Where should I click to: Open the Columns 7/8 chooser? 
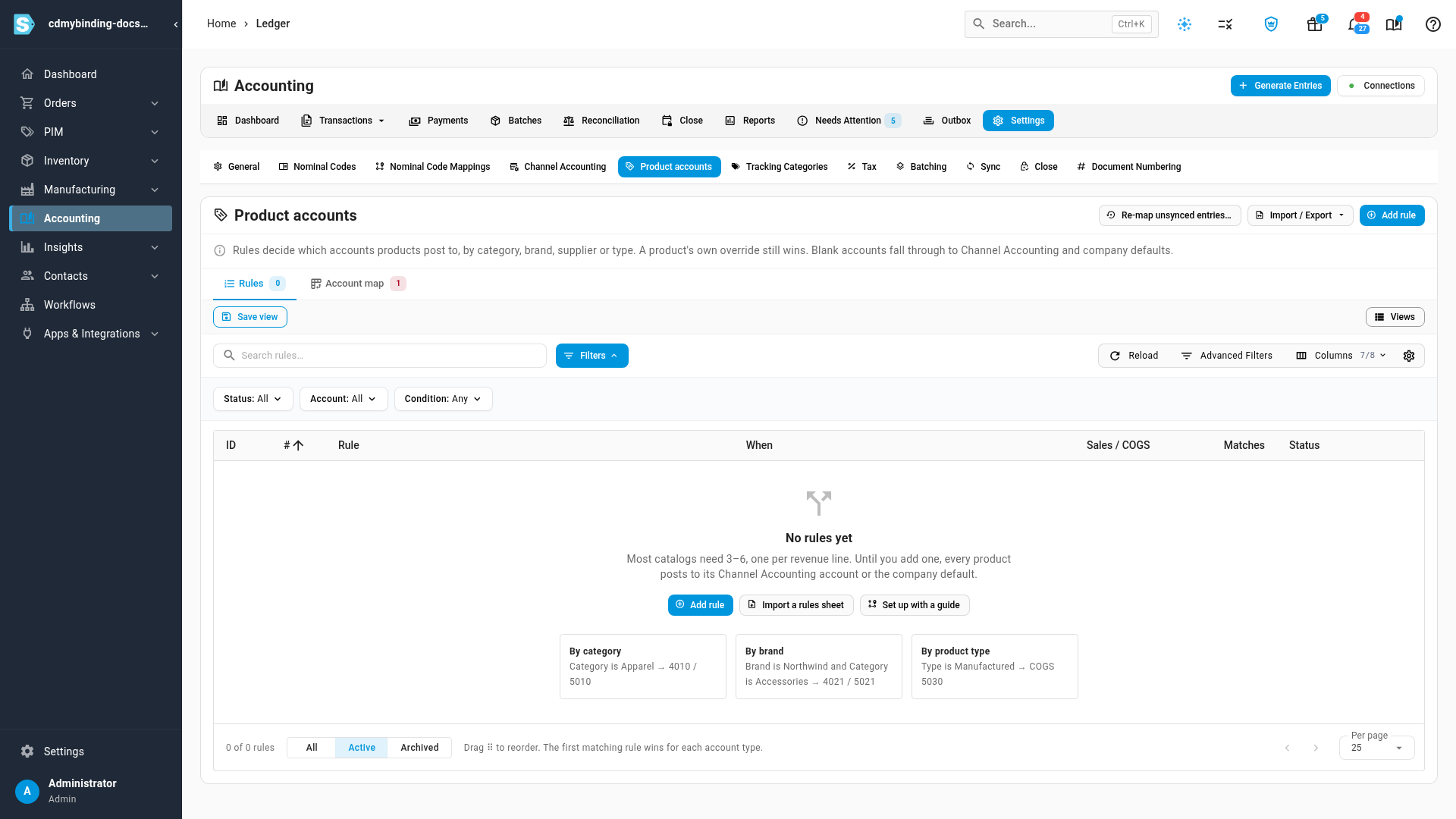click(1341, 356)
